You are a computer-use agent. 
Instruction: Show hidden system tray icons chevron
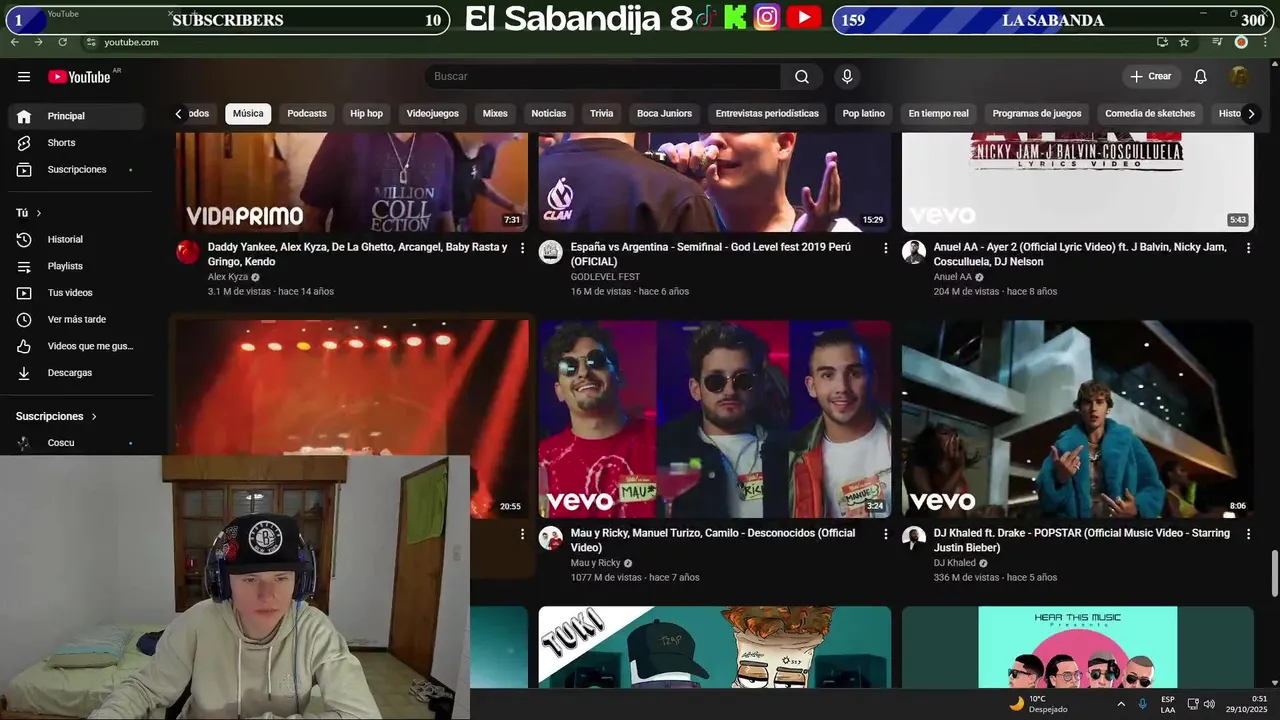click(1120, 704)
